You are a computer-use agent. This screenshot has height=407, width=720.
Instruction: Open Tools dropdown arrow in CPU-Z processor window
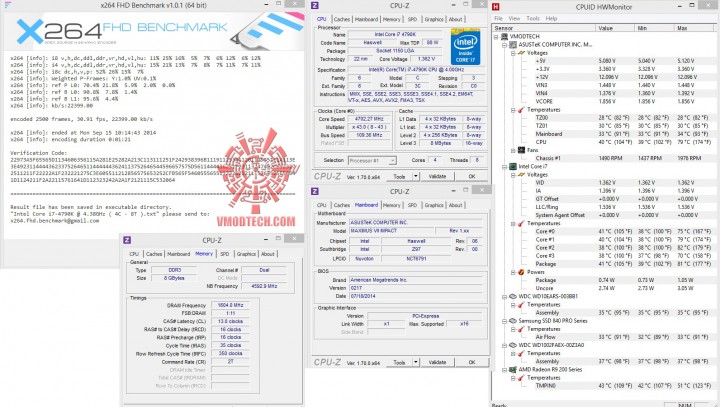coord(416,176)
